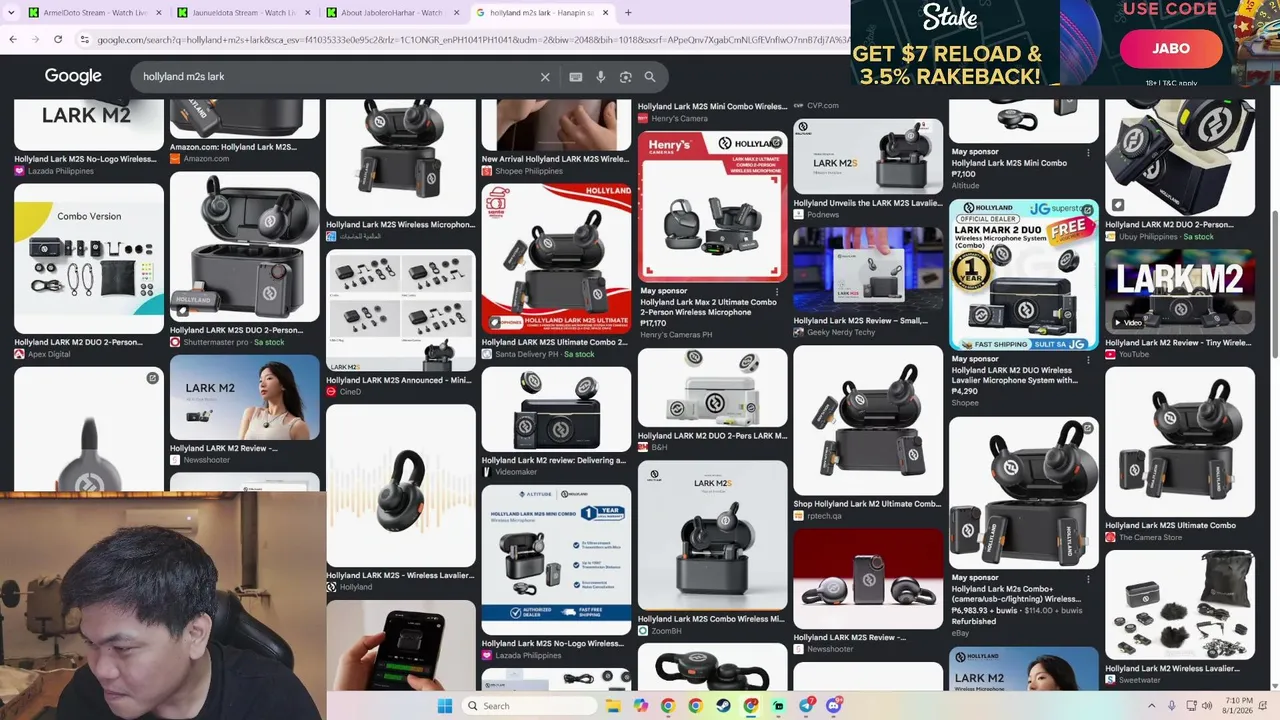Open 'Hollyland Unveils the LARK M2S' Podnews link

pyautogui.click(x=868, y=203)
